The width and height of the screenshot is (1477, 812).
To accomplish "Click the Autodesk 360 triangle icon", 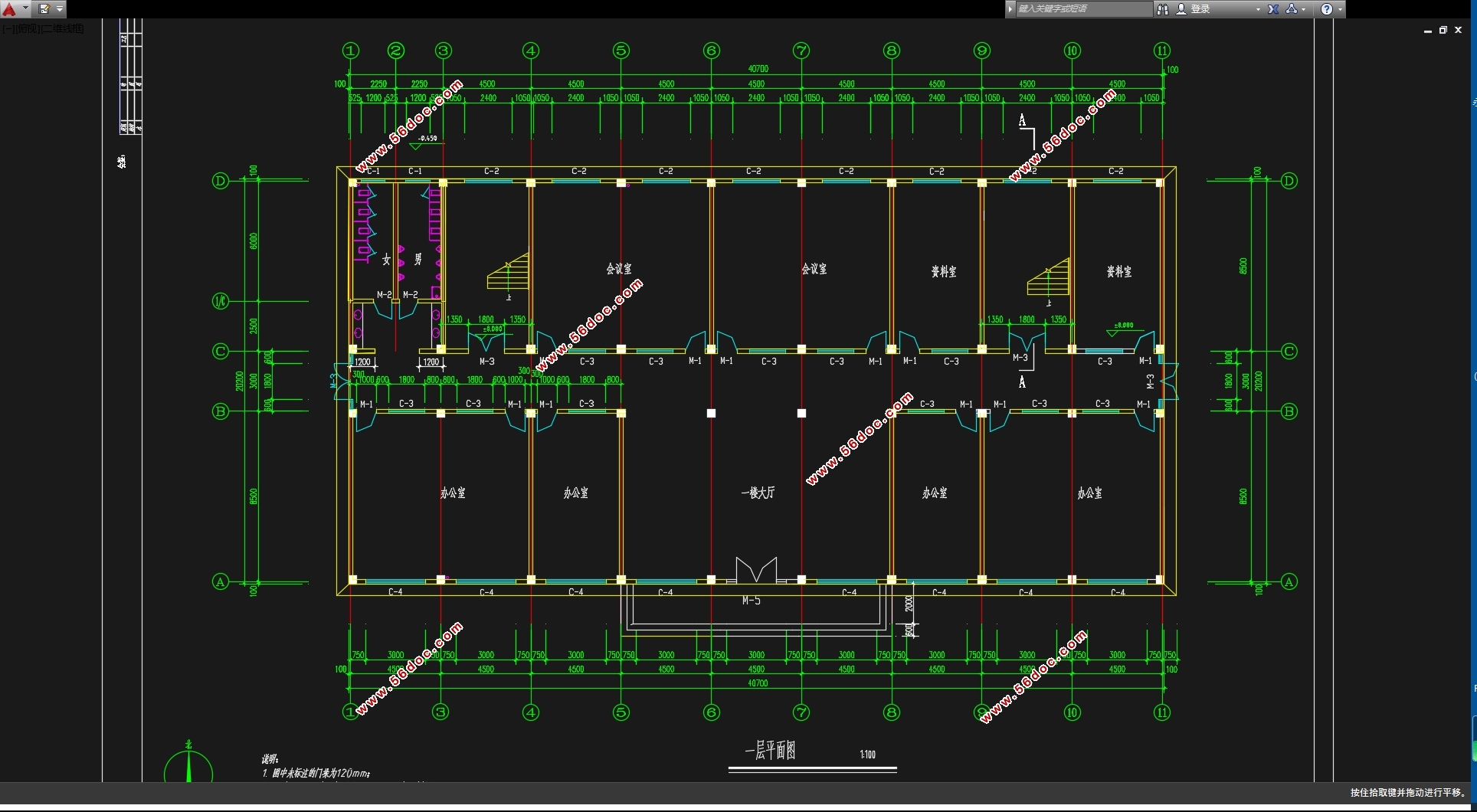I will [1292, 9].
